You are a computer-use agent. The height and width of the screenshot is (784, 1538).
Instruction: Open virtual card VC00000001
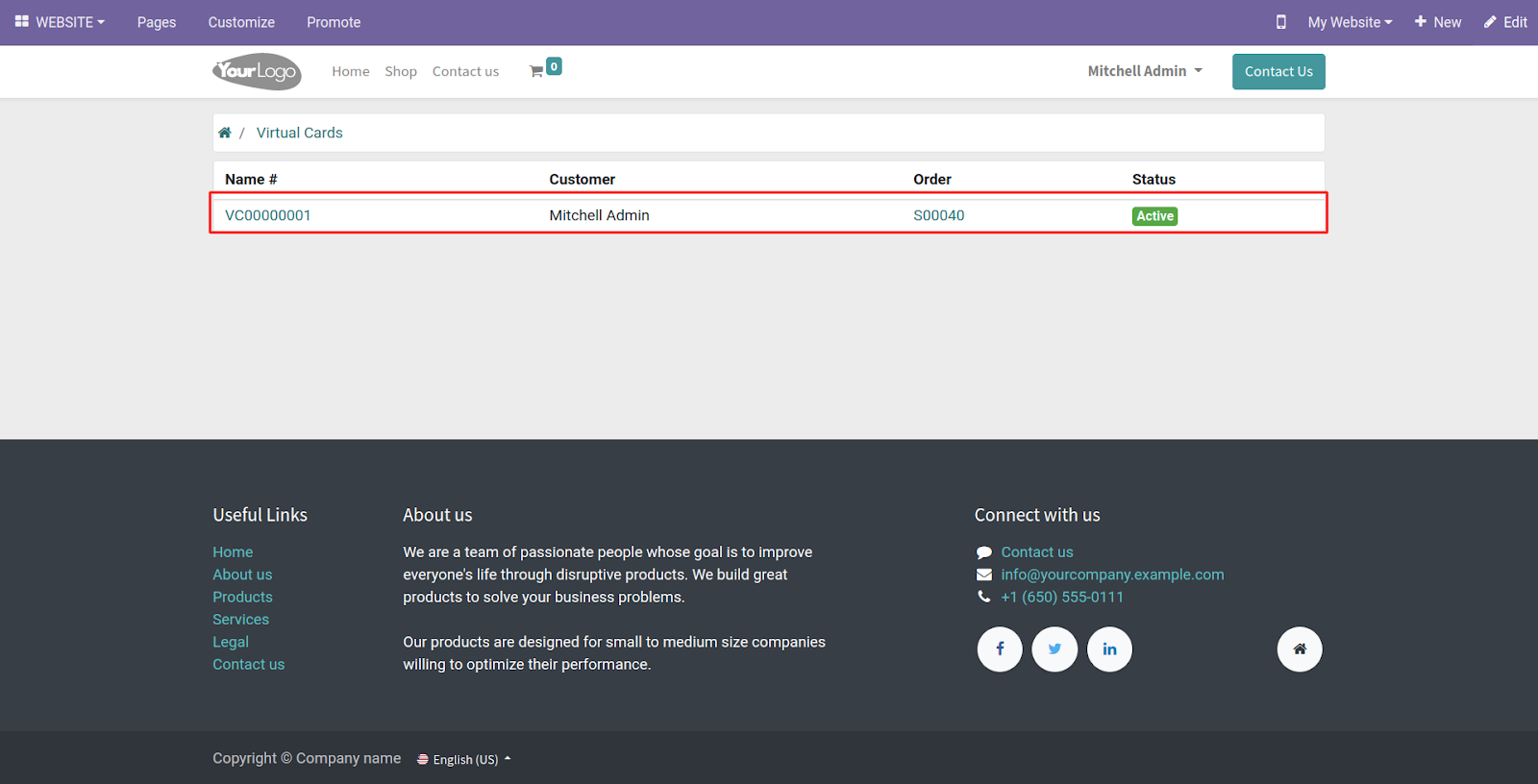tap(268, 215)
